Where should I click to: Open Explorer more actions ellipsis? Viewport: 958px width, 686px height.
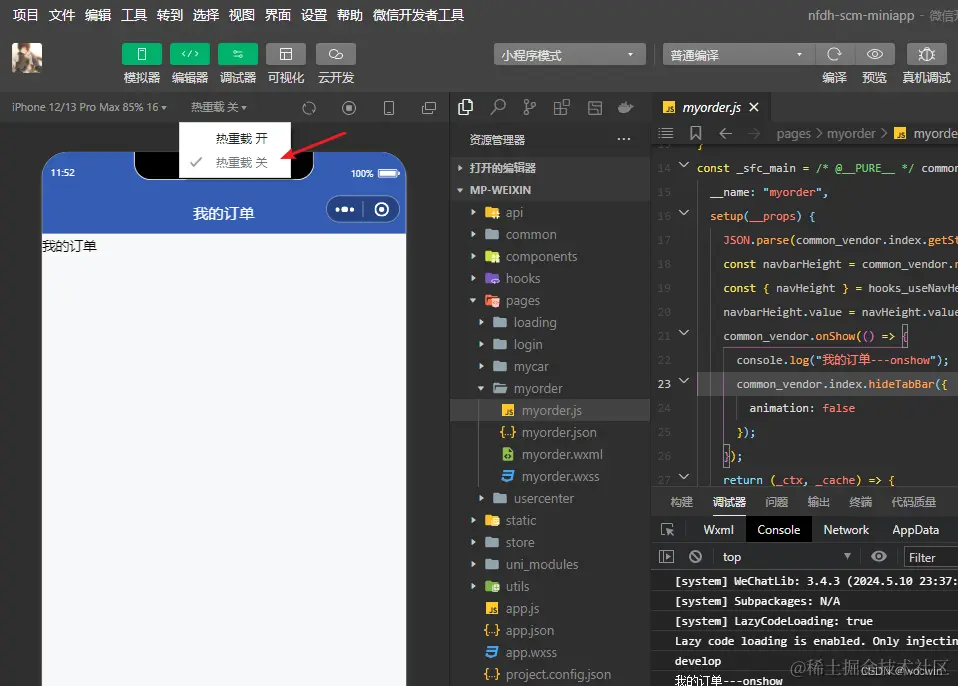(624, 139)
